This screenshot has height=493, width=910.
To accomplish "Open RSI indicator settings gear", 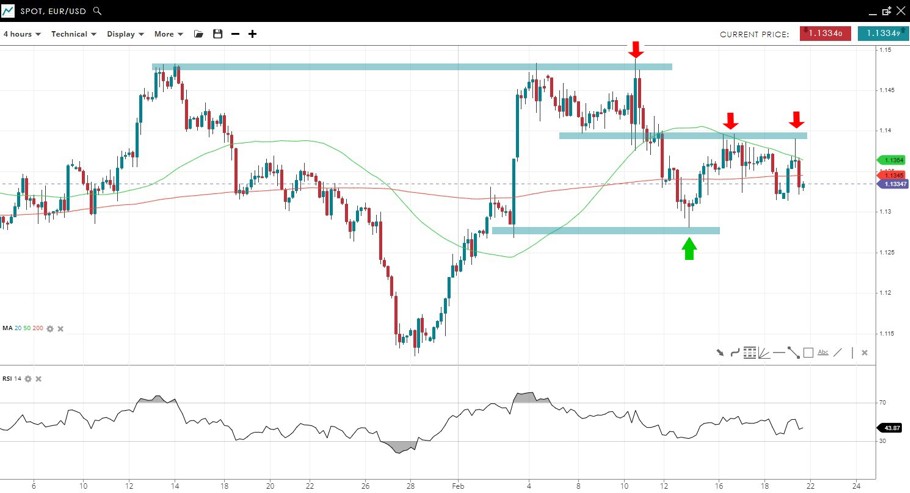I will click(28, 379).
